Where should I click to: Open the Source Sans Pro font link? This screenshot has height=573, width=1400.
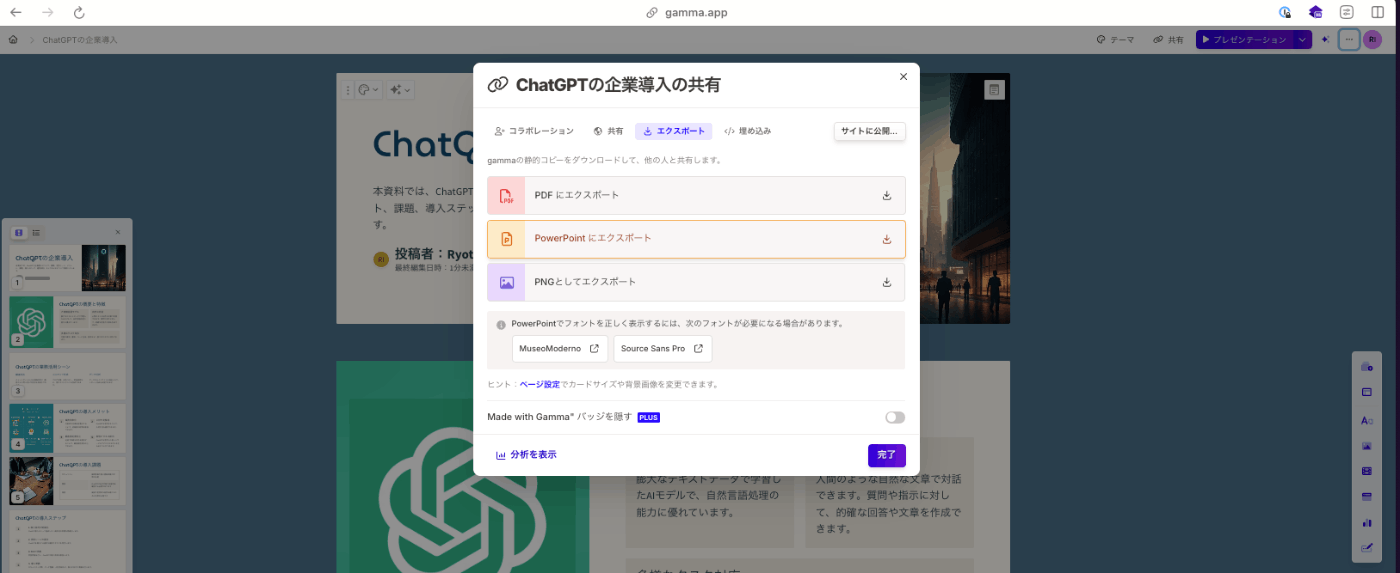[x=662, y=349]
